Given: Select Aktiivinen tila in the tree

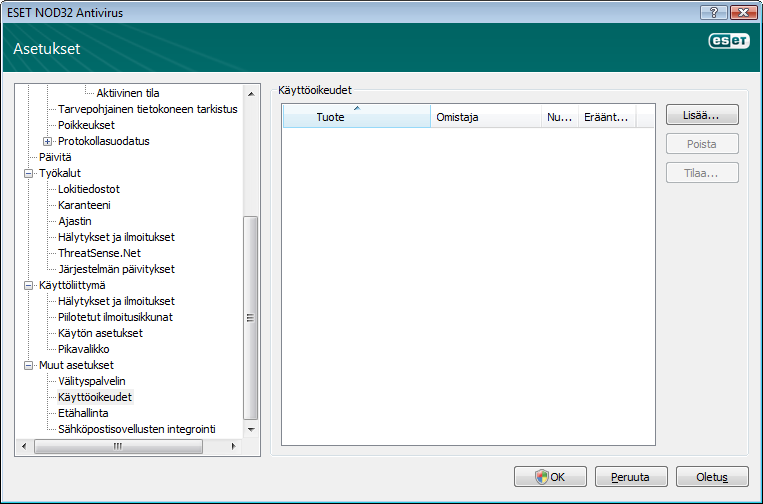Looking at the screenshot, I should click(x=128, y=93).
